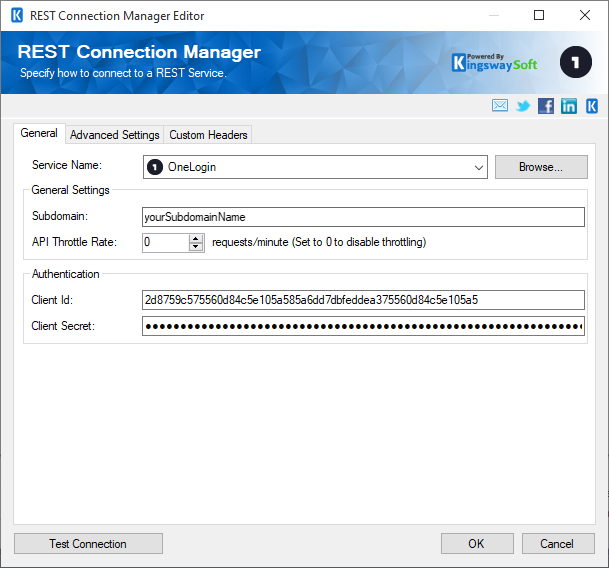This screenshot has height=568, width=609.
Task: Focus the Subdomain input field
Action: (x=363, y=217)
